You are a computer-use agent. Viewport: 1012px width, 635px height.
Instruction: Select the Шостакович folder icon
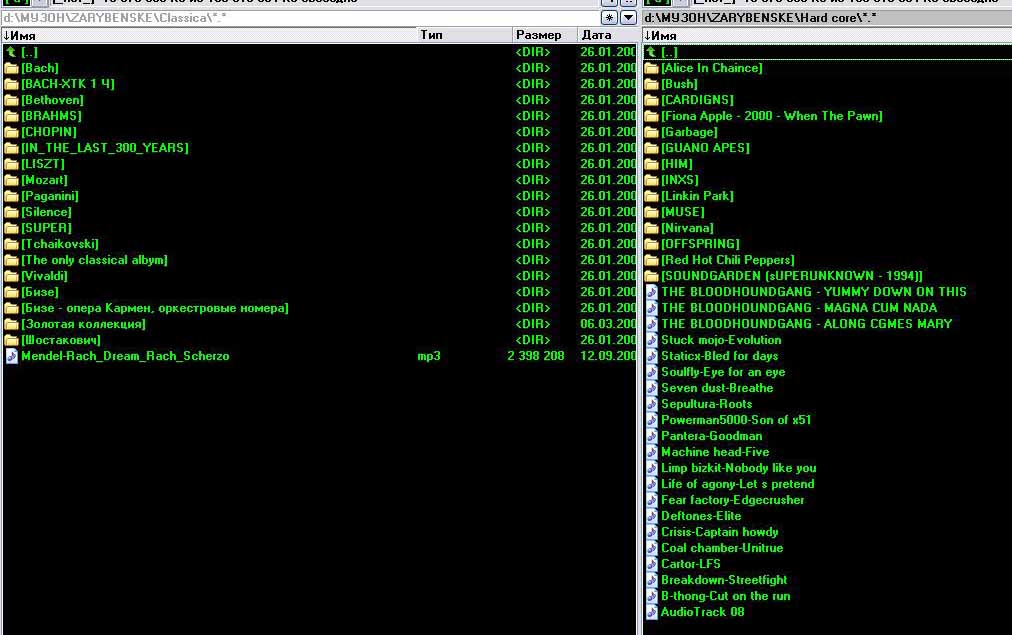(x=11, y=340)
